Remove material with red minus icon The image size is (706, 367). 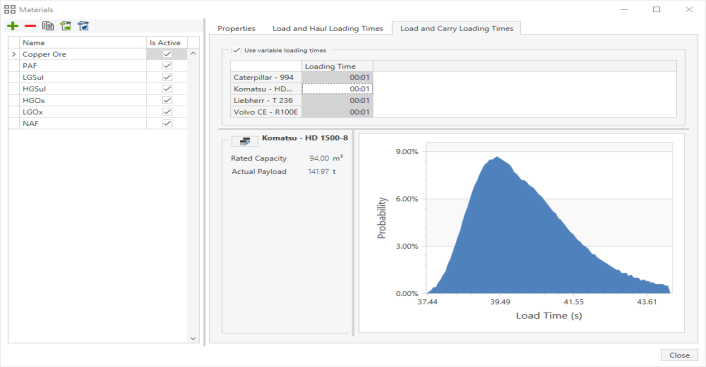pyautogui.click(x=30, y=26)
